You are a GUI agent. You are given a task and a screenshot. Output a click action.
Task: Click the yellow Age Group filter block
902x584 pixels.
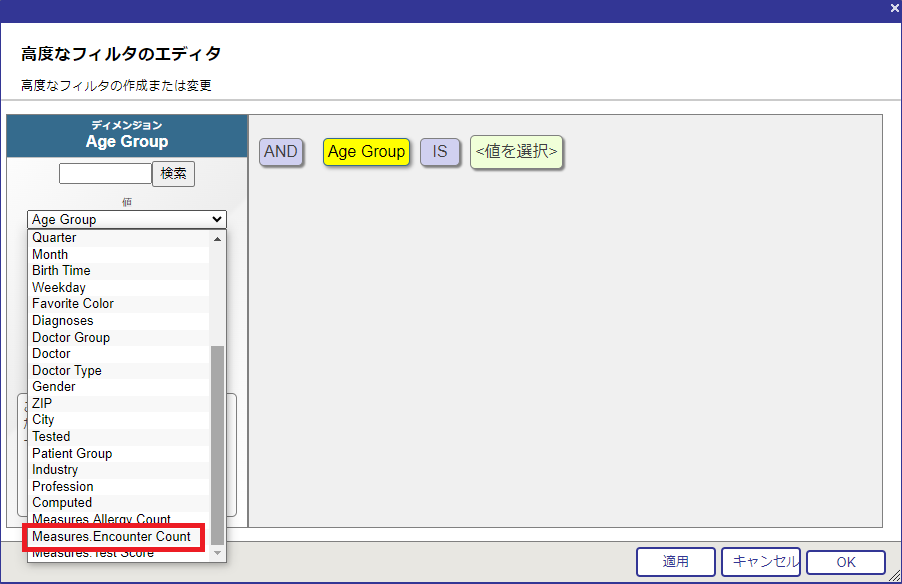click(366, 152)
